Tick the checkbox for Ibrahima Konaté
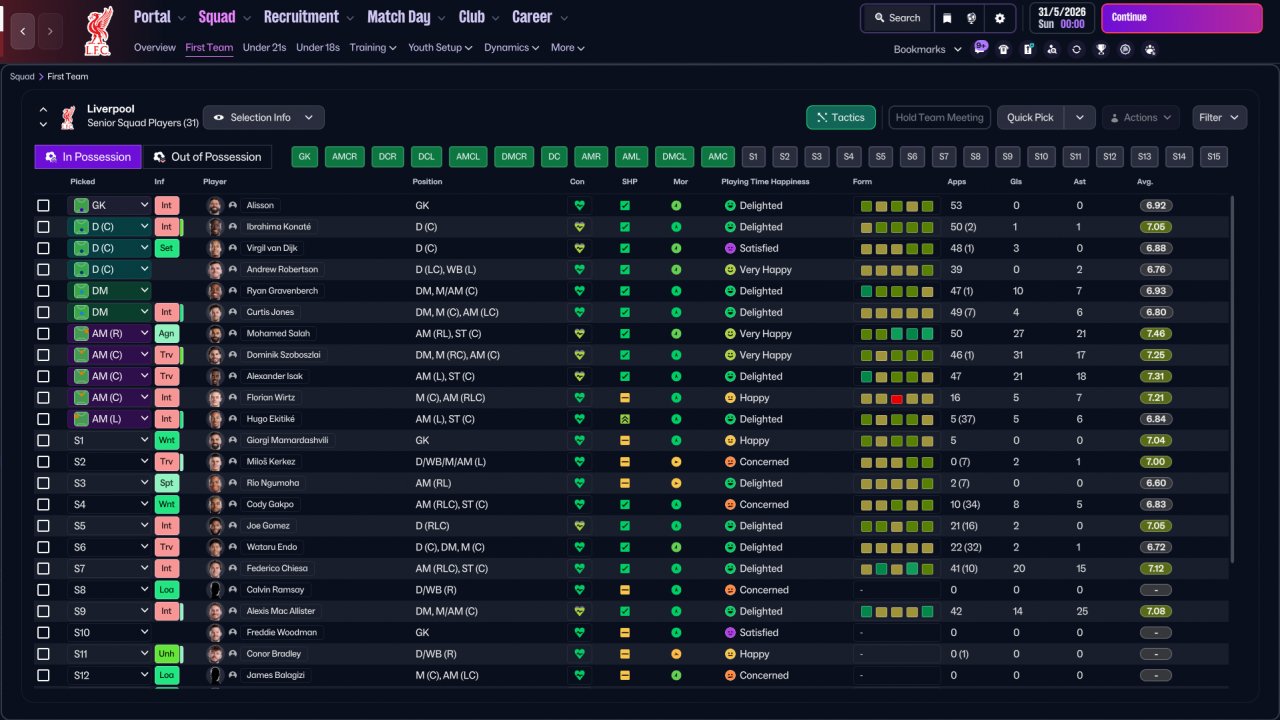The image size is (1280, 720). (43, 227)
